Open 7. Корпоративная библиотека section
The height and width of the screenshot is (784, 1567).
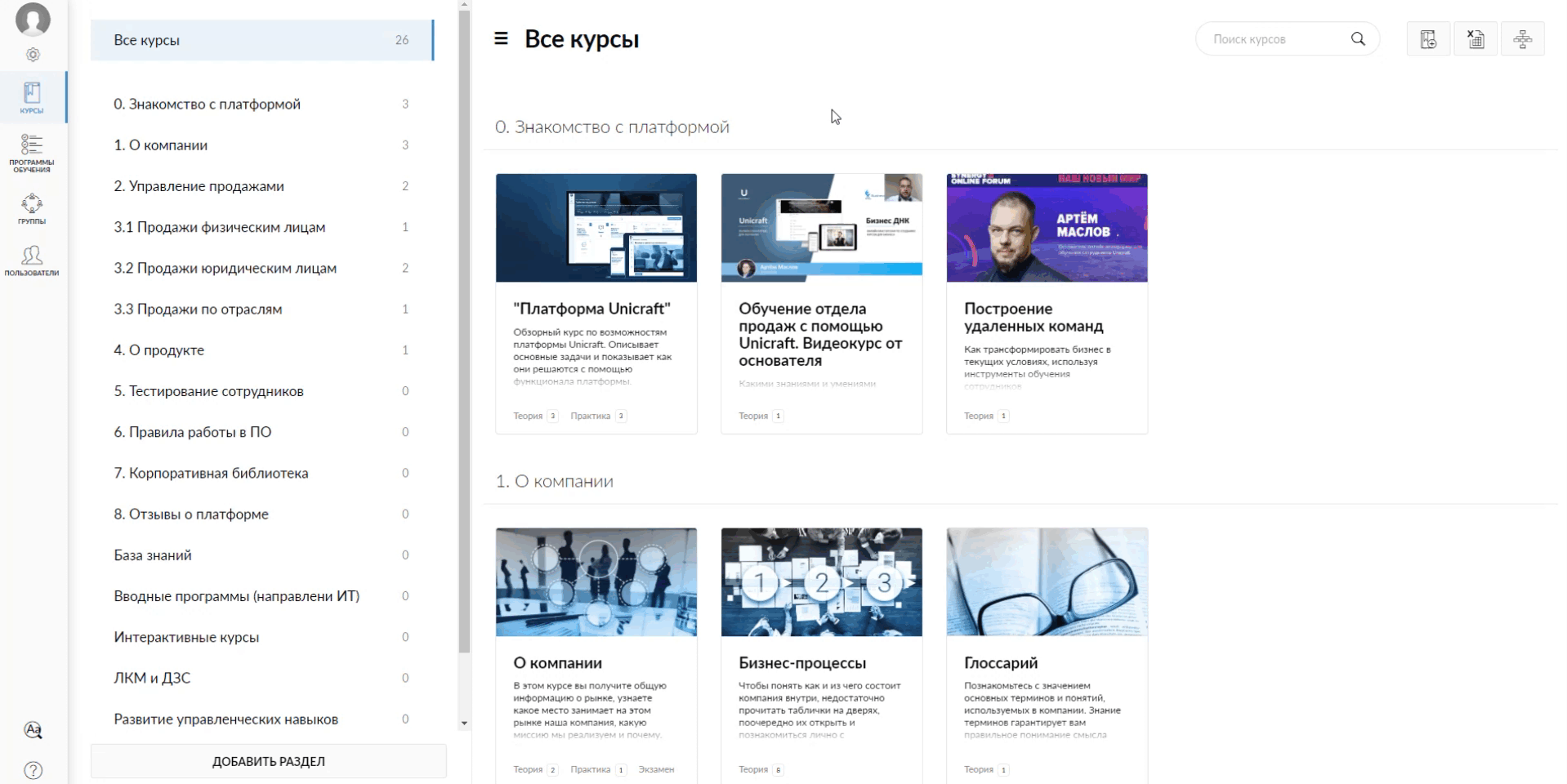(x=261, y=473)
